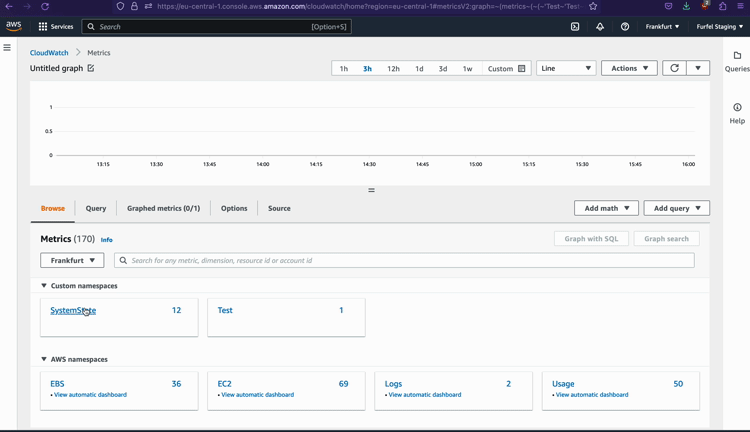Screen dimensions: 750x432
Task: Open the SystemState namespace
Action: (x=73, y=310)
